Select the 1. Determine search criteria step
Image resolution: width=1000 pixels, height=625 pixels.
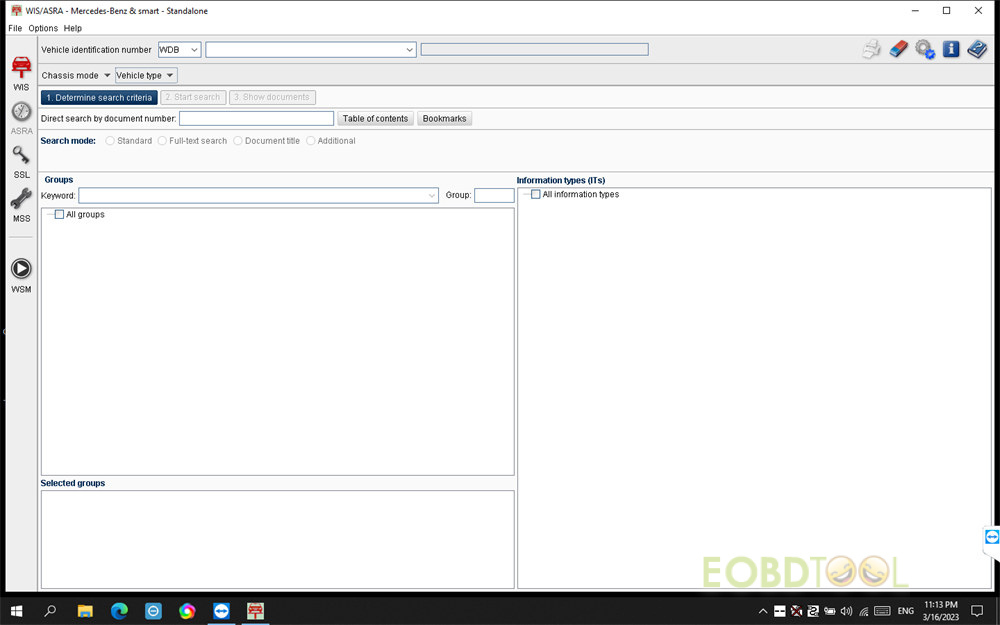pyautogui.click(x=99, y=98)
